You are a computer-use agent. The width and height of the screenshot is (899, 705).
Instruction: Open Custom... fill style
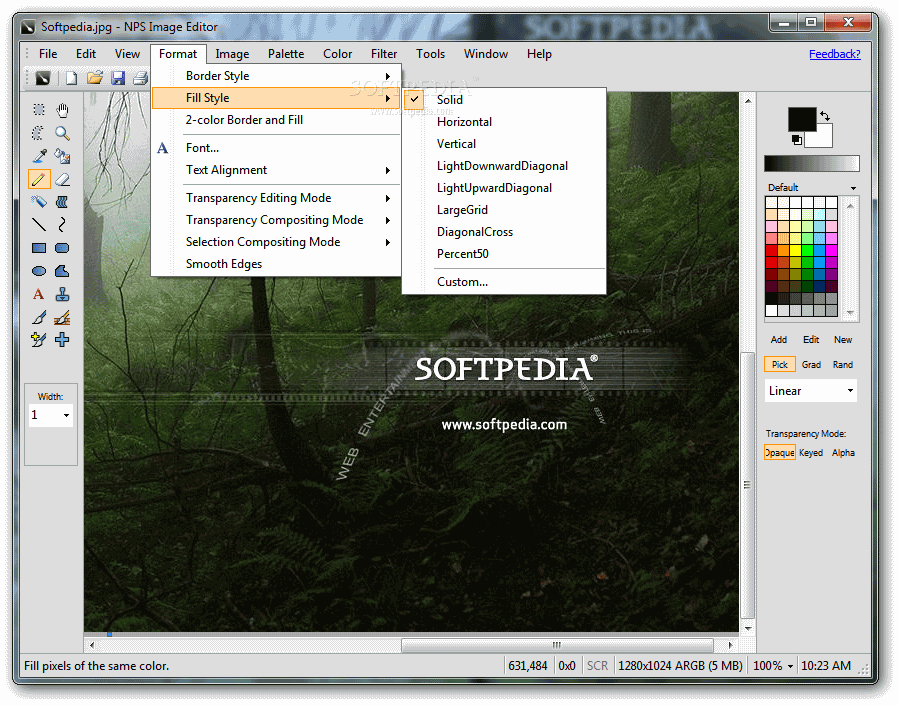(x=504, y=282)
